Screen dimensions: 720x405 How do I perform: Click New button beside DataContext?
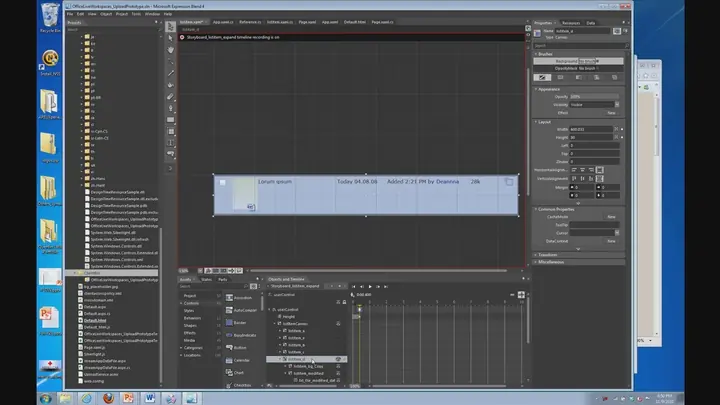(611, 241)
